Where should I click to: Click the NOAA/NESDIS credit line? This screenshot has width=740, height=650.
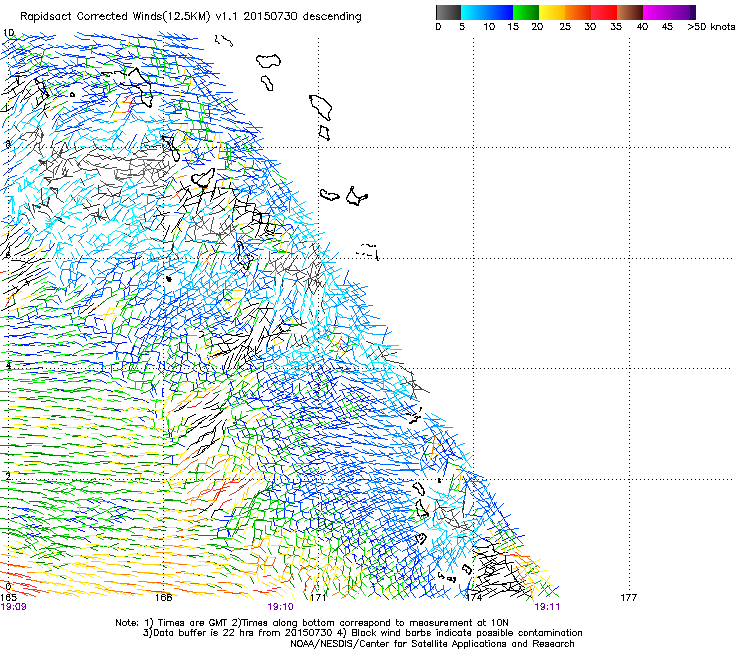tap(432, 644)
